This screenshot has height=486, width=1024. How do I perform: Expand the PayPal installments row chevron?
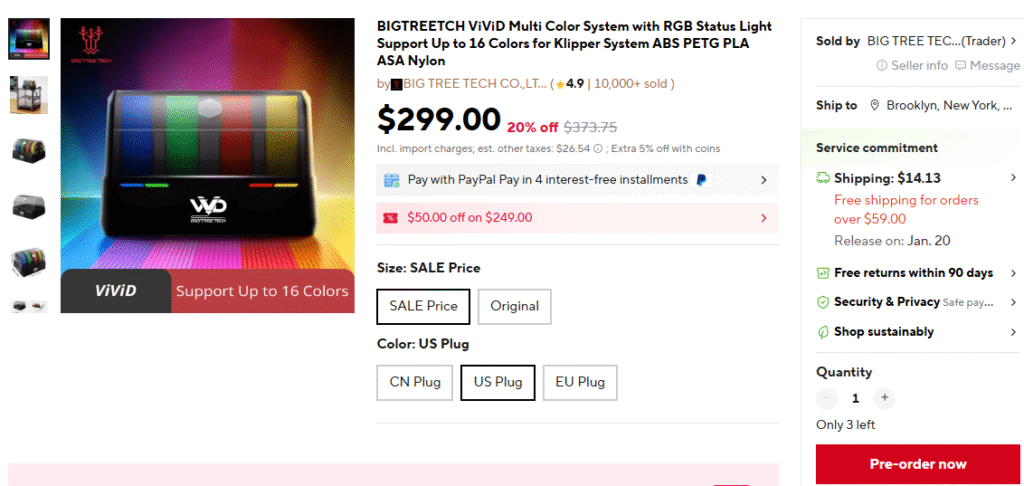(764, 180)
